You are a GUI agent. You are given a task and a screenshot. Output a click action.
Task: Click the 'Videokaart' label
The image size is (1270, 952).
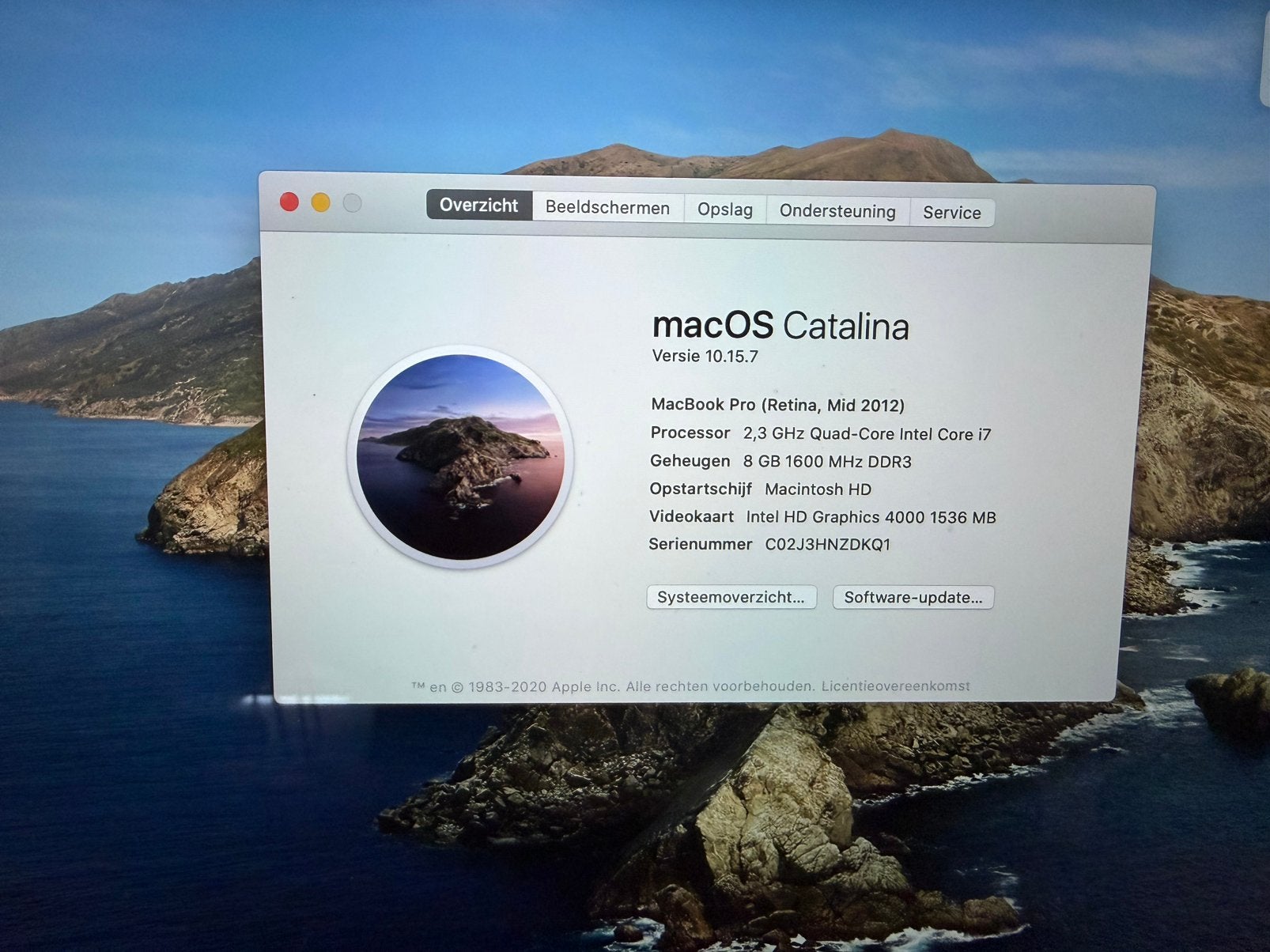(691, 516)
